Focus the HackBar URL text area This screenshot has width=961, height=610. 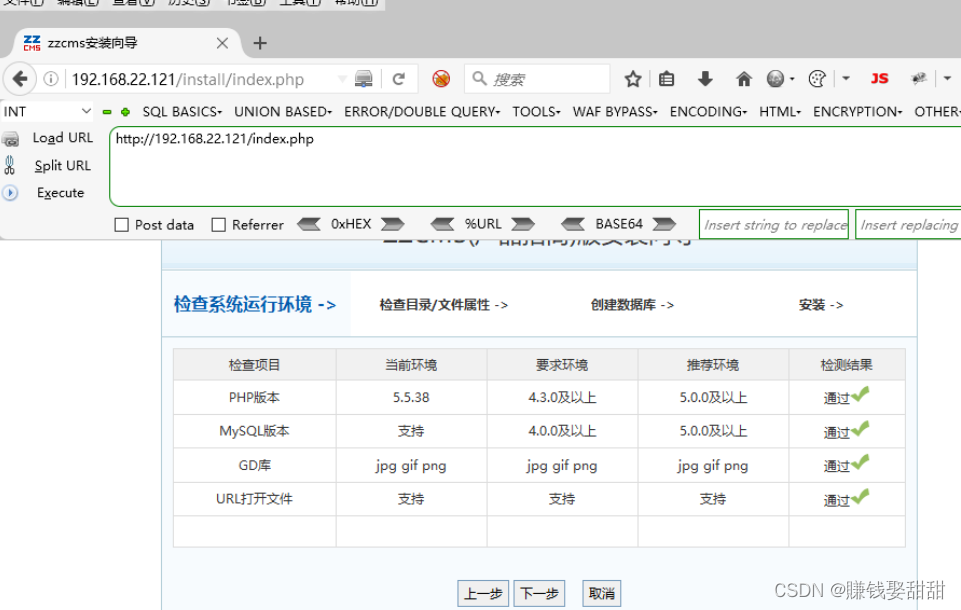tap(535, 167)
